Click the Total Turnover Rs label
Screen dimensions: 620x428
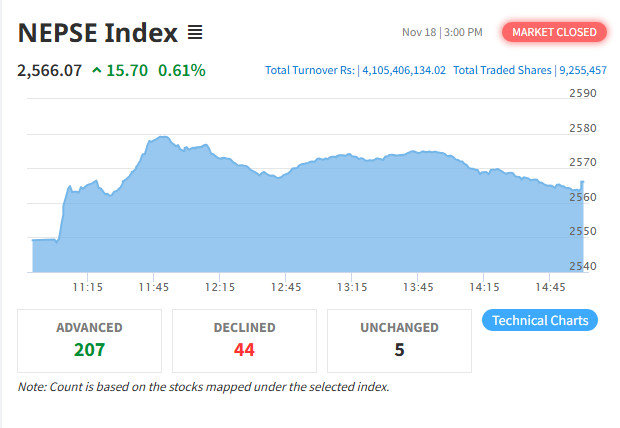click(x=310, y=71)
